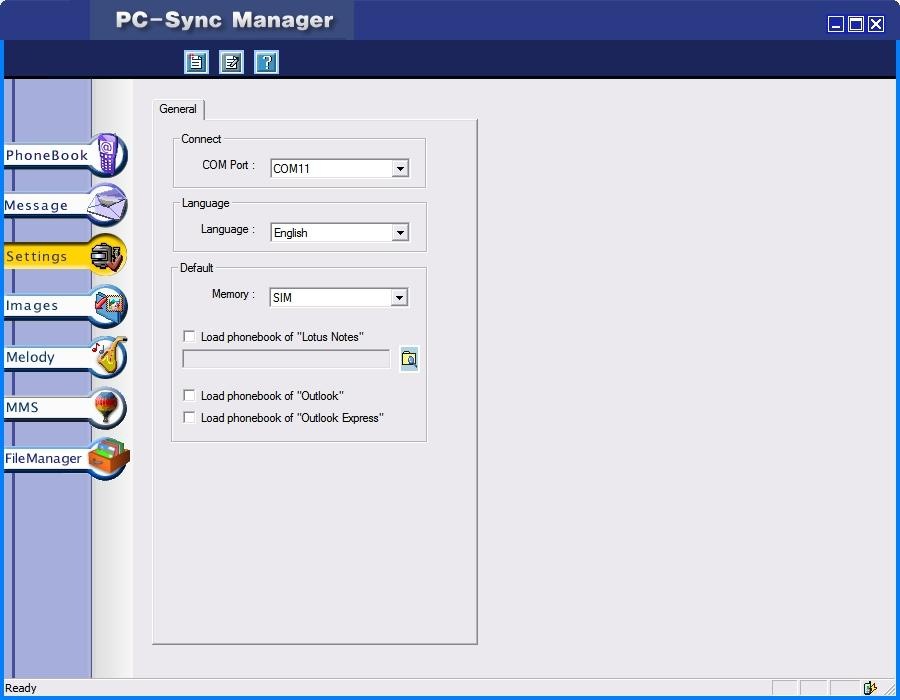Switch to the Settings sidebar label
900x700 pixels.
tap(36, 256)
